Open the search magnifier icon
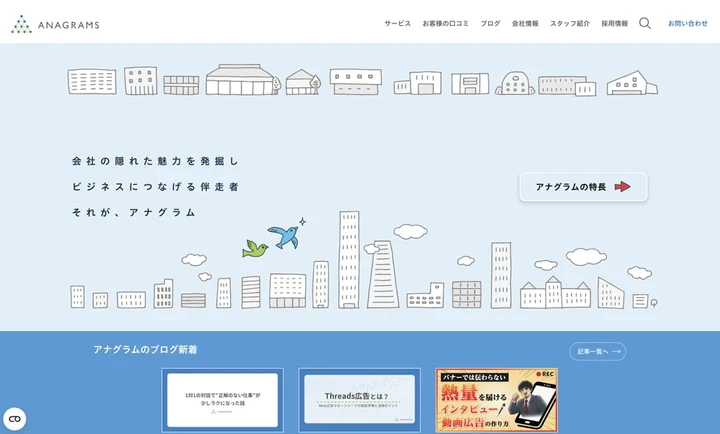 point(645,23)
